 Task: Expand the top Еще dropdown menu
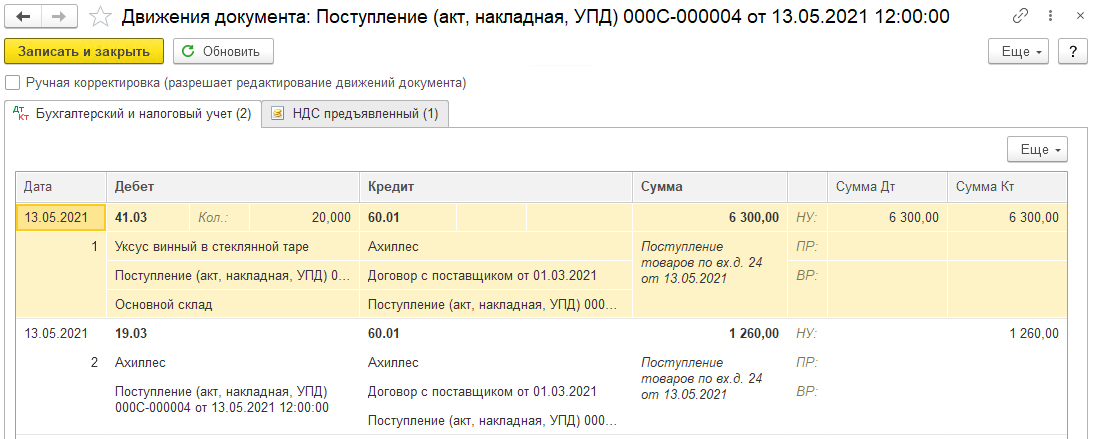pyautogui.click(x=1018, y=52)
